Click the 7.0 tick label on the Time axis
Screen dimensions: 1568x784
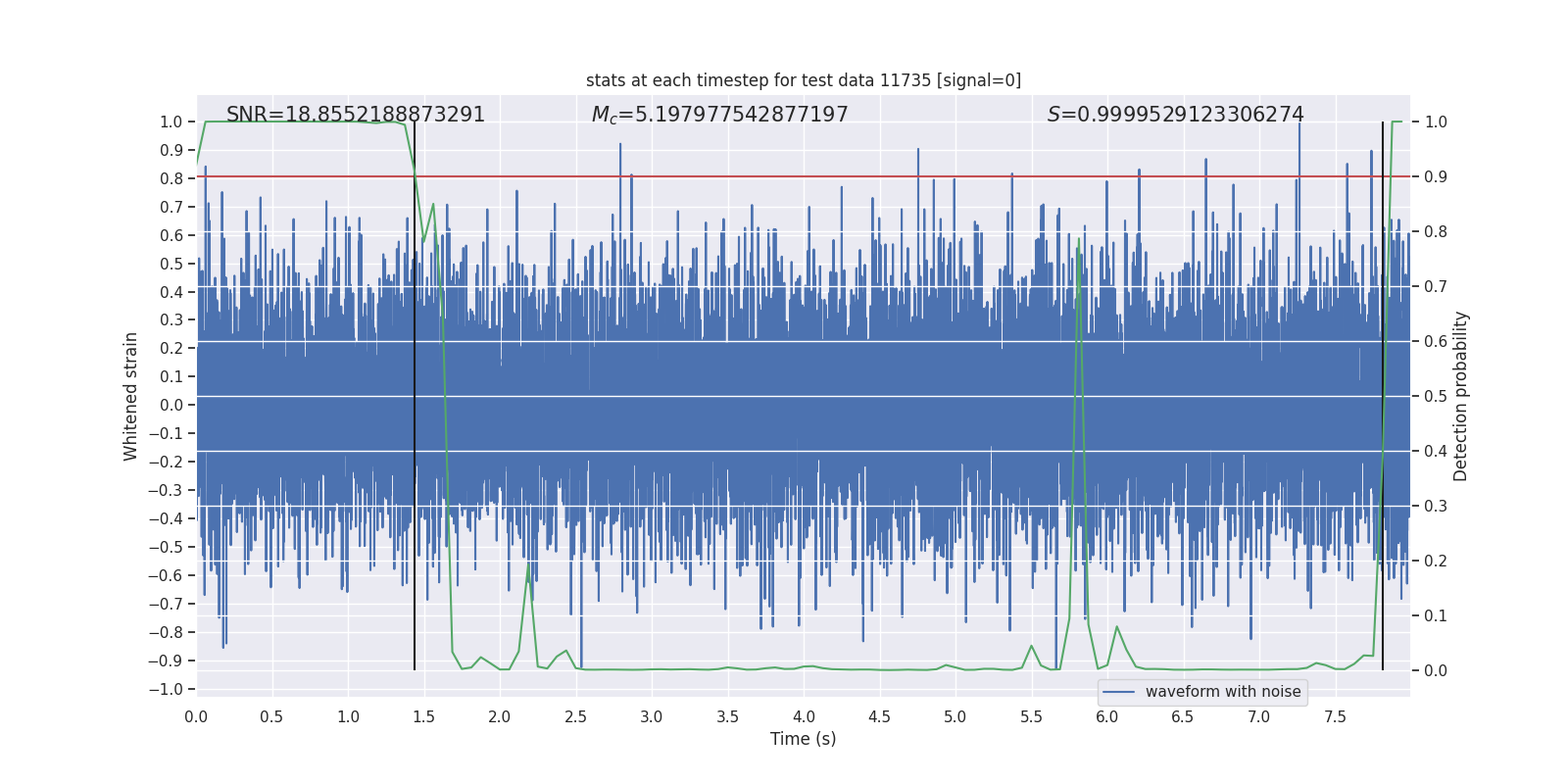(1259, 716)
